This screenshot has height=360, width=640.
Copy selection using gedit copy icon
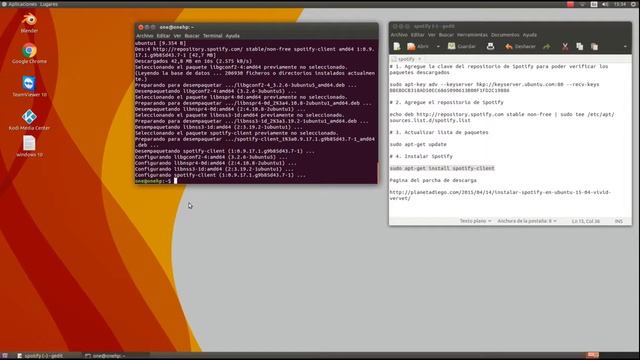tap(580, 47)
